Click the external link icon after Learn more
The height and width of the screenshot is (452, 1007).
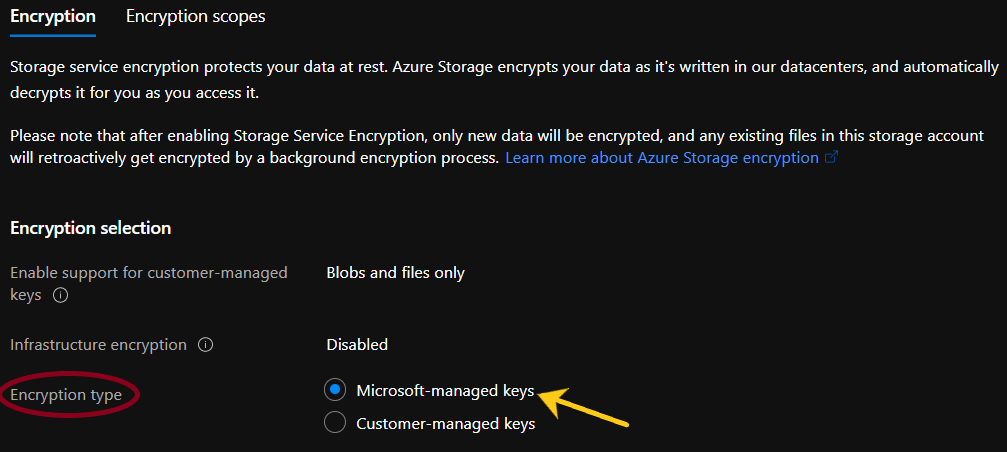pos(830,158)
